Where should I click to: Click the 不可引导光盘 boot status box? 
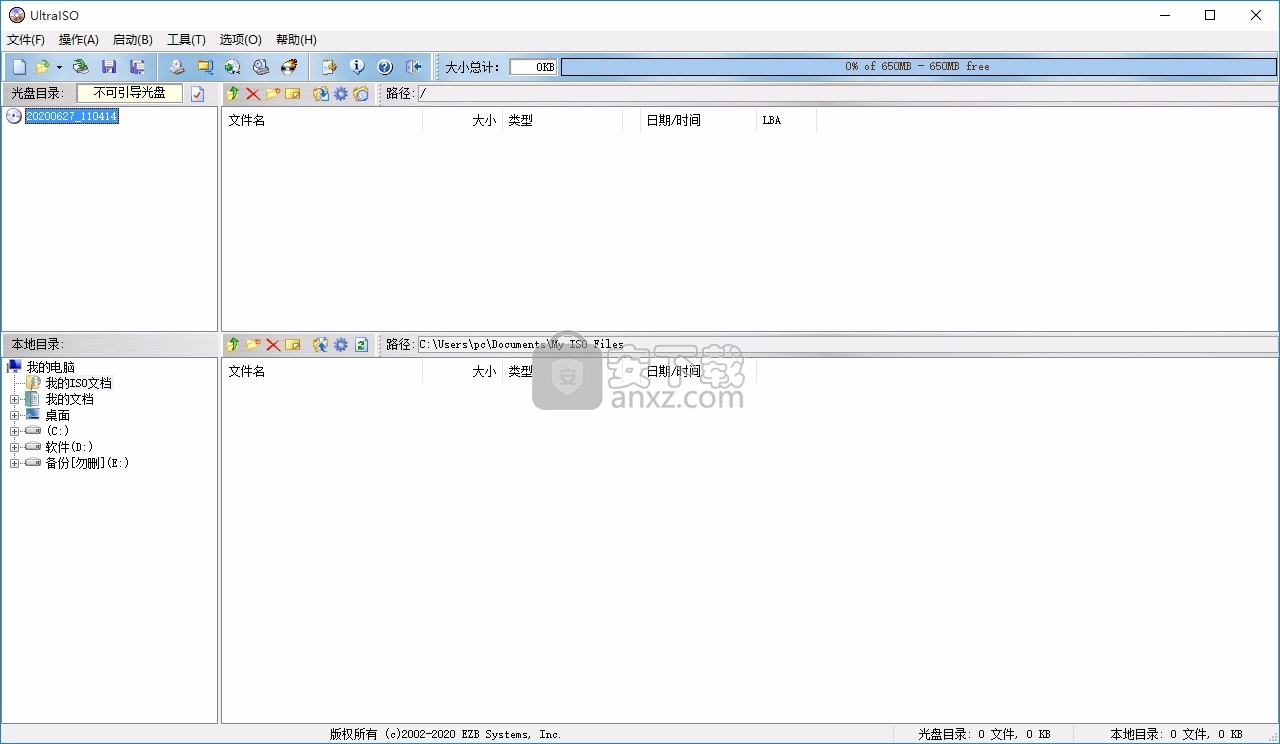point(130,93)
